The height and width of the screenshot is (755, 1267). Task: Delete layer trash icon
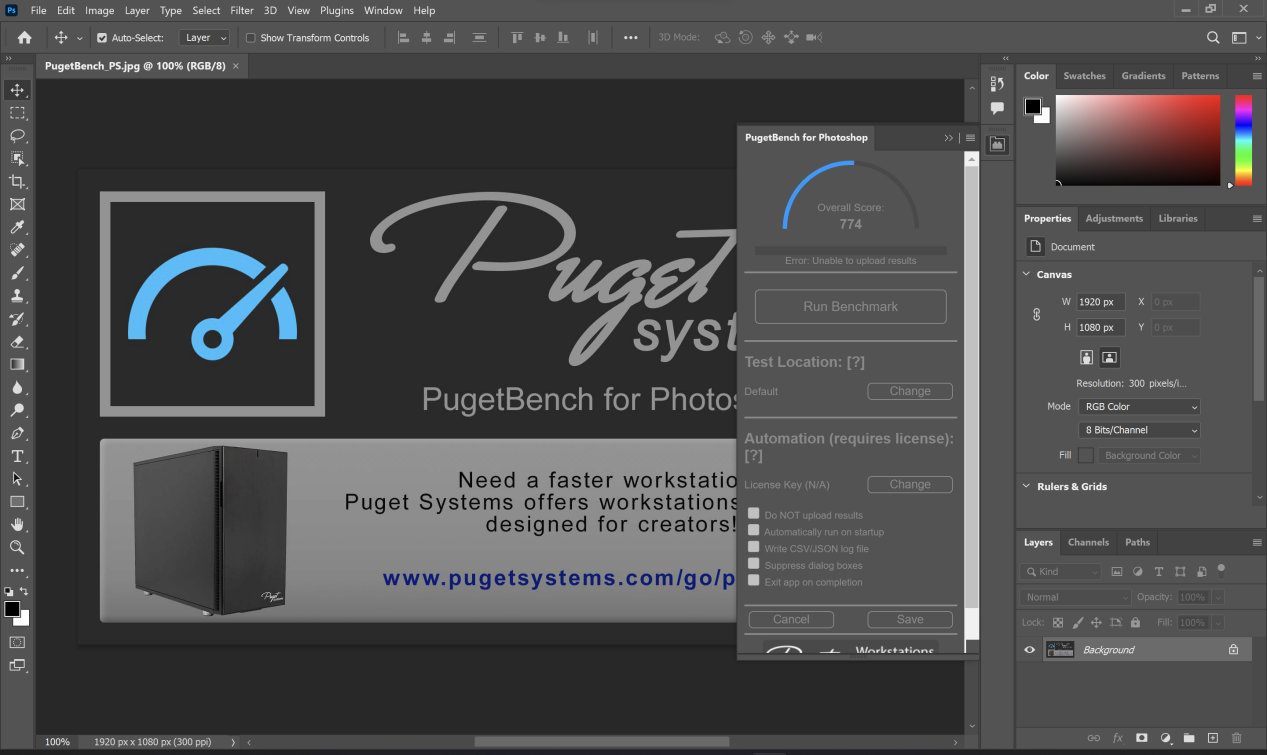tap(1237, 738)
